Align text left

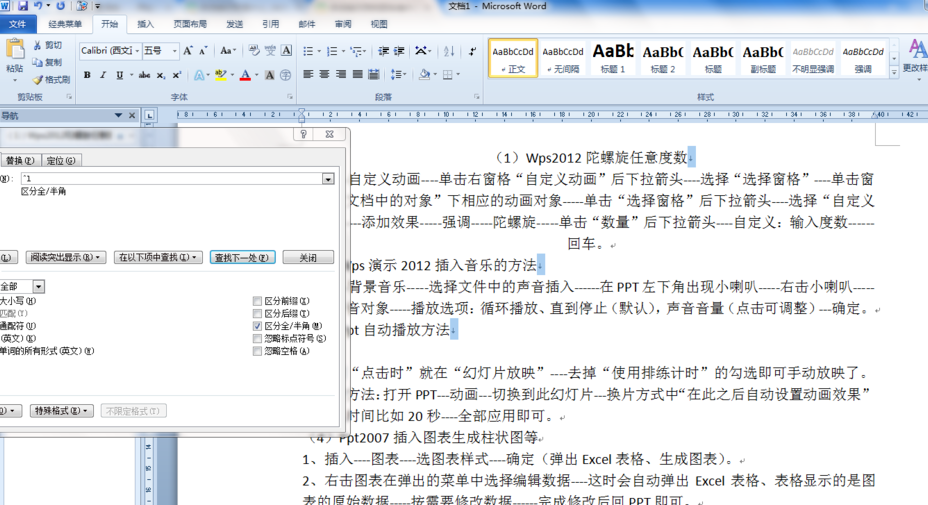tap(308, 75)
